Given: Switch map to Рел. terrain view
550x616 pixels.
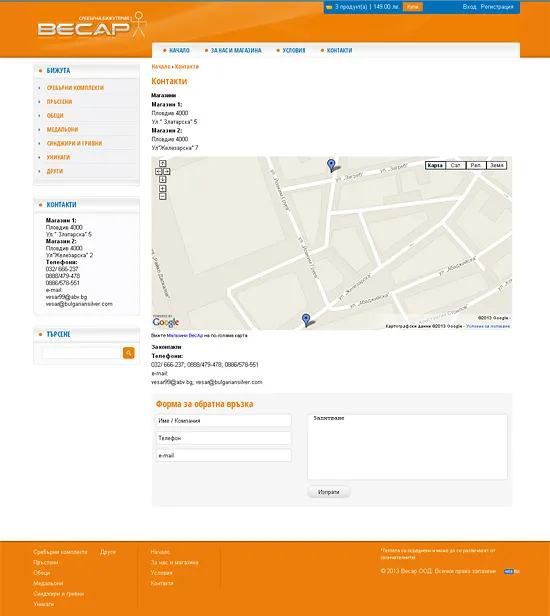Looking at the screenshot, I should 476,165.
